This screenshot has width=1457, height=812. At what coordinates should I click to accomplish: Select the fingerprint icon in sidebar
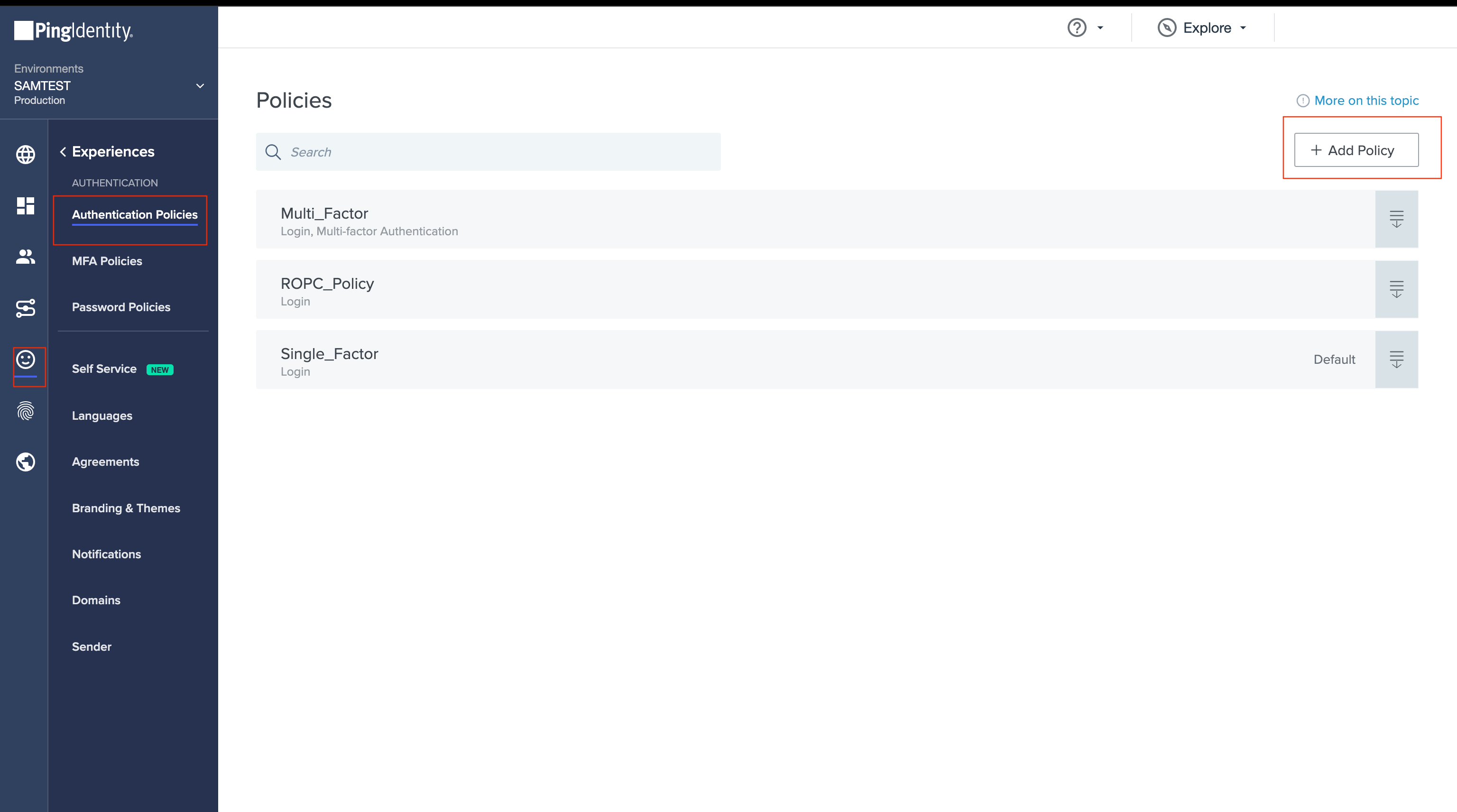(26, 411)
